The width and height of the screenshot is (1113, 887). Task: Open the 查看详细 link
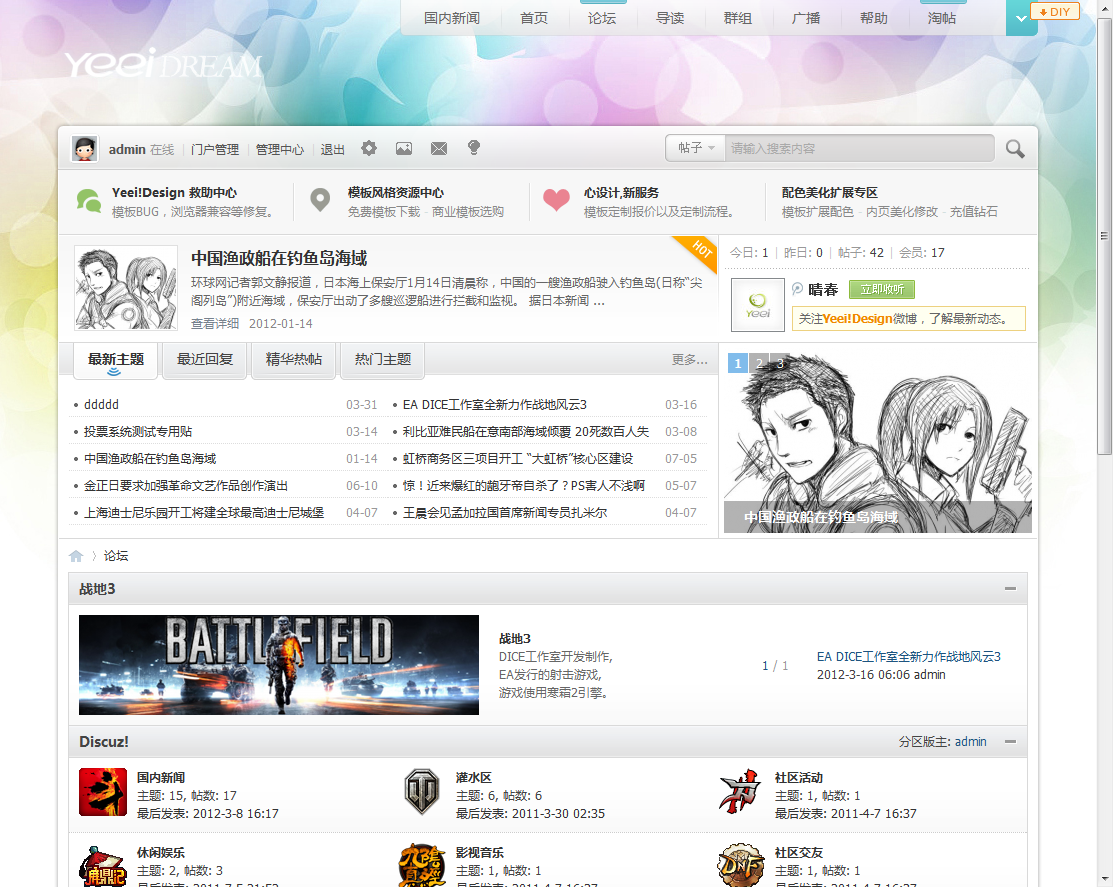[215, 324]
